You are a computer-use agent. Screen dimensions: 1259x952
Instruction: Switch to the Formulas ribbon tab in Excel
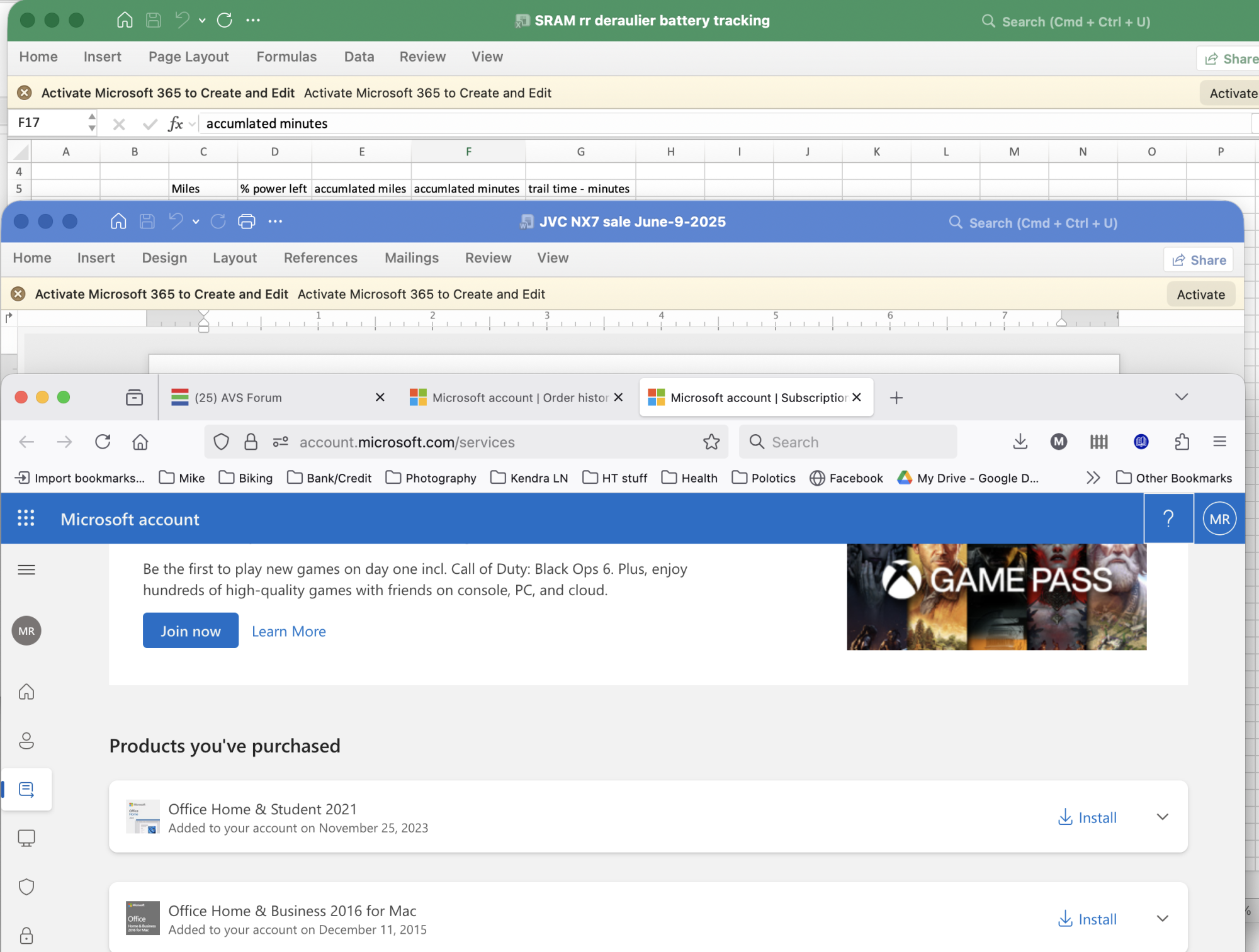(x=286, y=57)
